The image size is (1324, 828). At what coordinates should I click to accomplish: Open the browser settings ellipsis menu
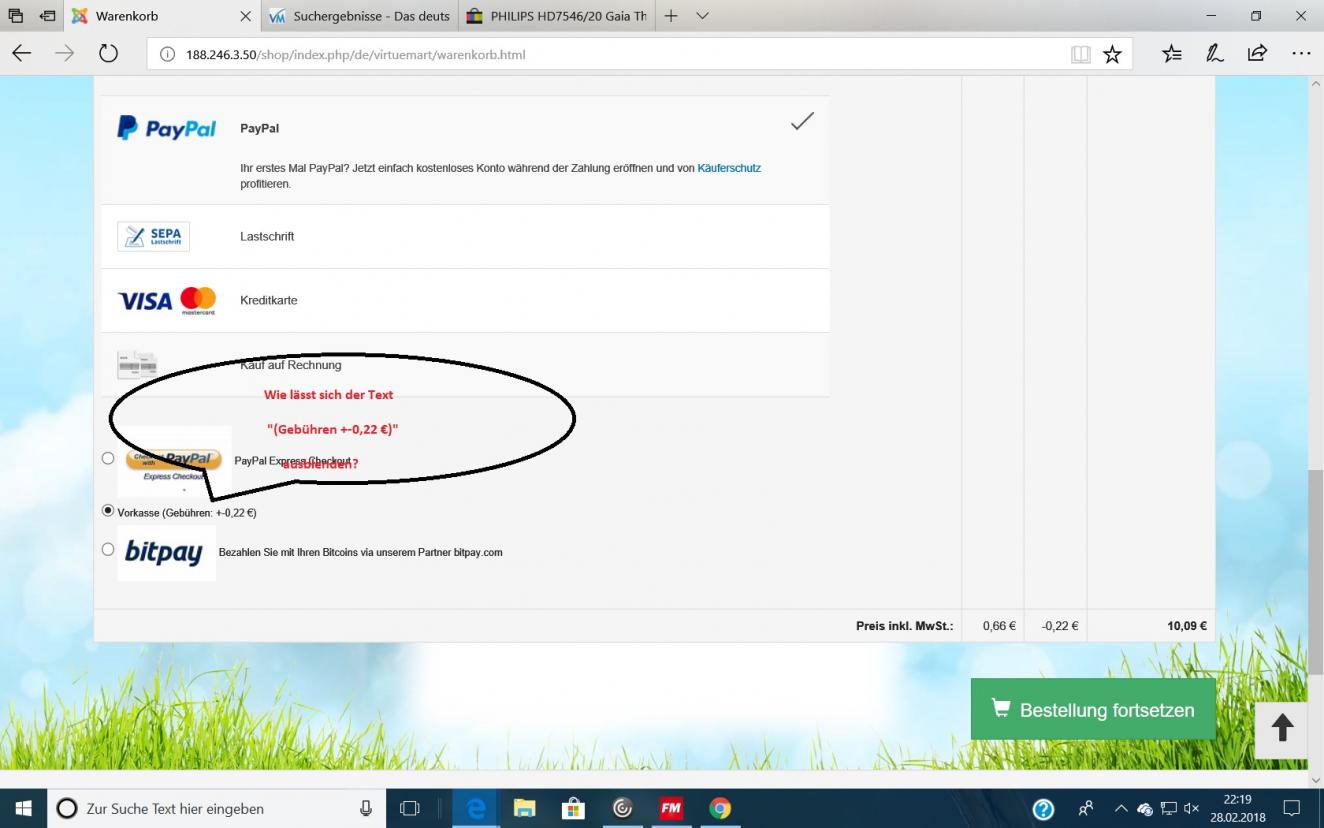[1300, 54]
